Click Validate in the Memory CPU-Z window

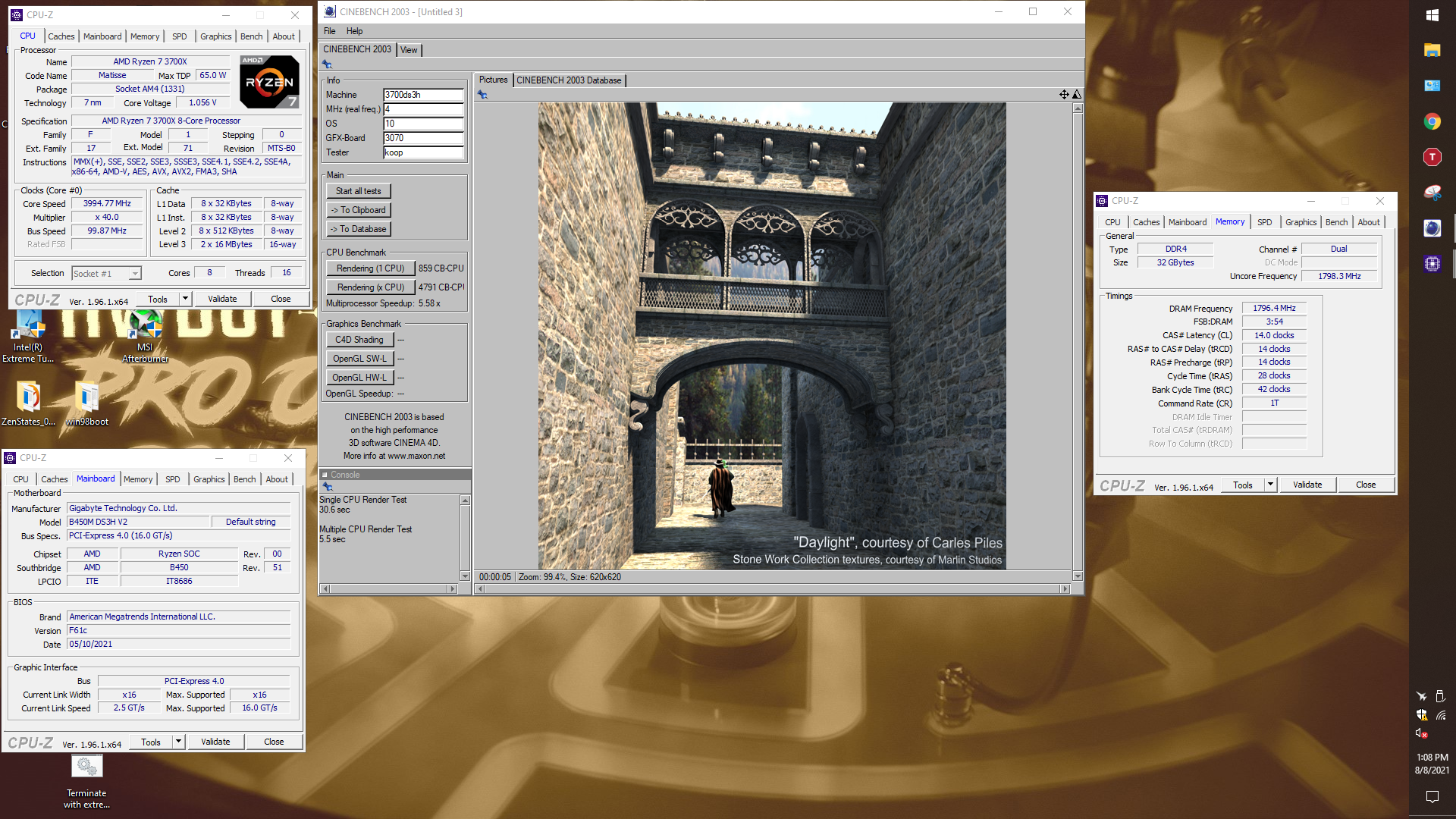pyautogui.click(x=1307, y=485)
